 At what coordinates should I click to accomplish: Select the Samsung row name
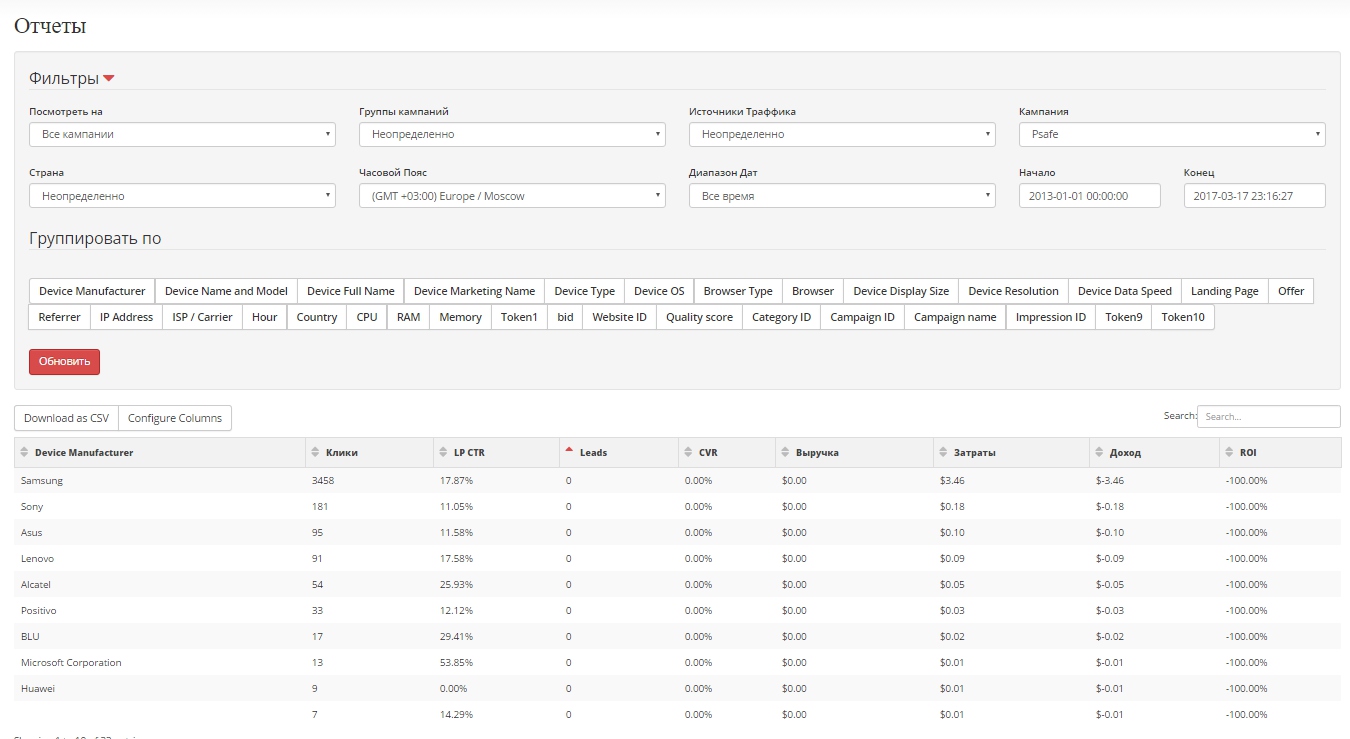pos(42,481)
